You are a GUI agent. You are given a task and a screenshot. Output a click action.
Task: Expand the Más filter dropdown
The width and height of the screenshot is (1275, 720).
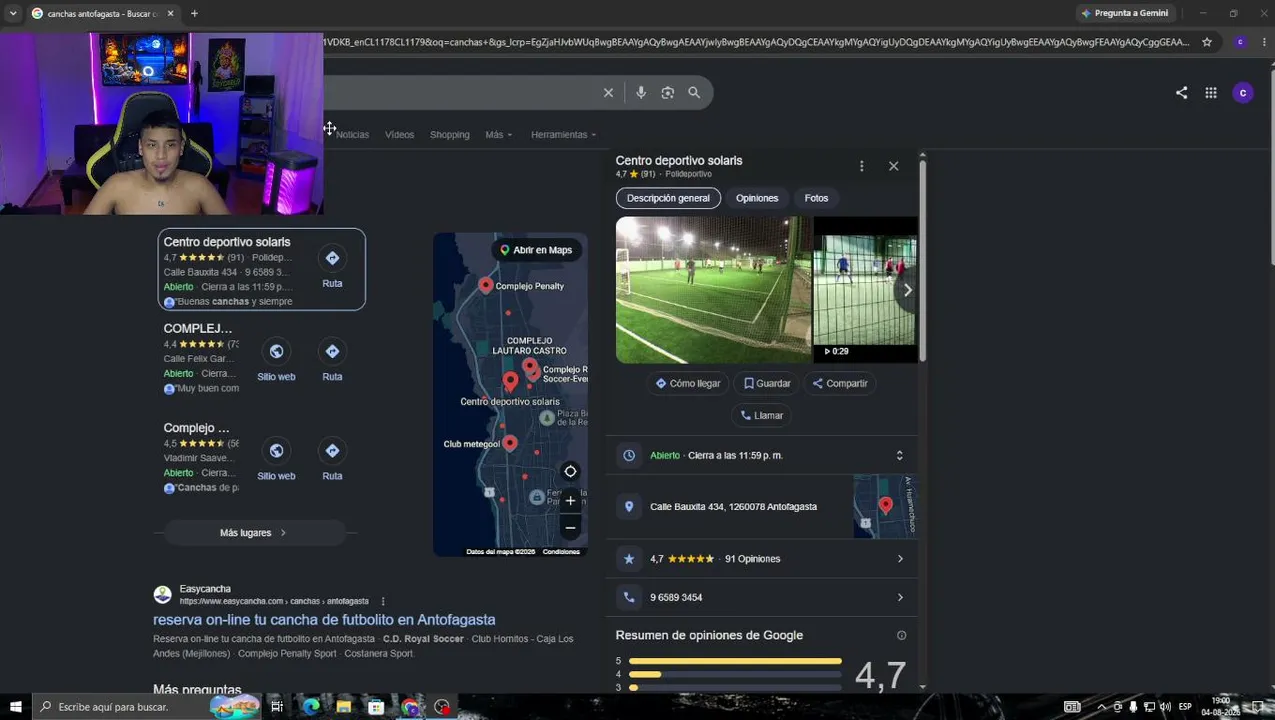coord(498,134)
